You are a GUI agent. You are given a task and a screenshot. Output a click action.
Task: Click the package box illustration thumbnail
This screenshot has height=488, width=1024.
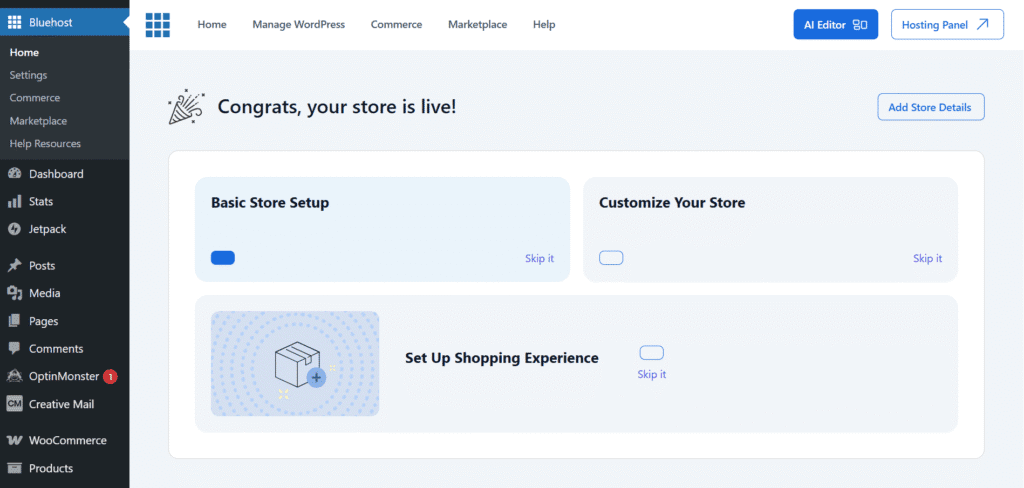pyautogui.click(x=295, y=363)
